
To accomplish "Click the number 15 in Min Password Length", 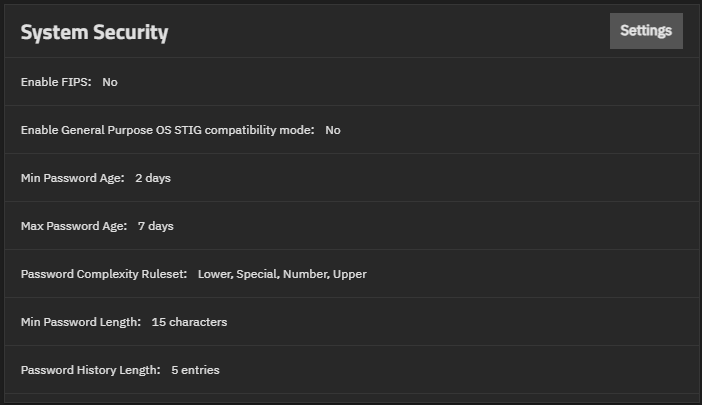I will click(x=158, y=322).
